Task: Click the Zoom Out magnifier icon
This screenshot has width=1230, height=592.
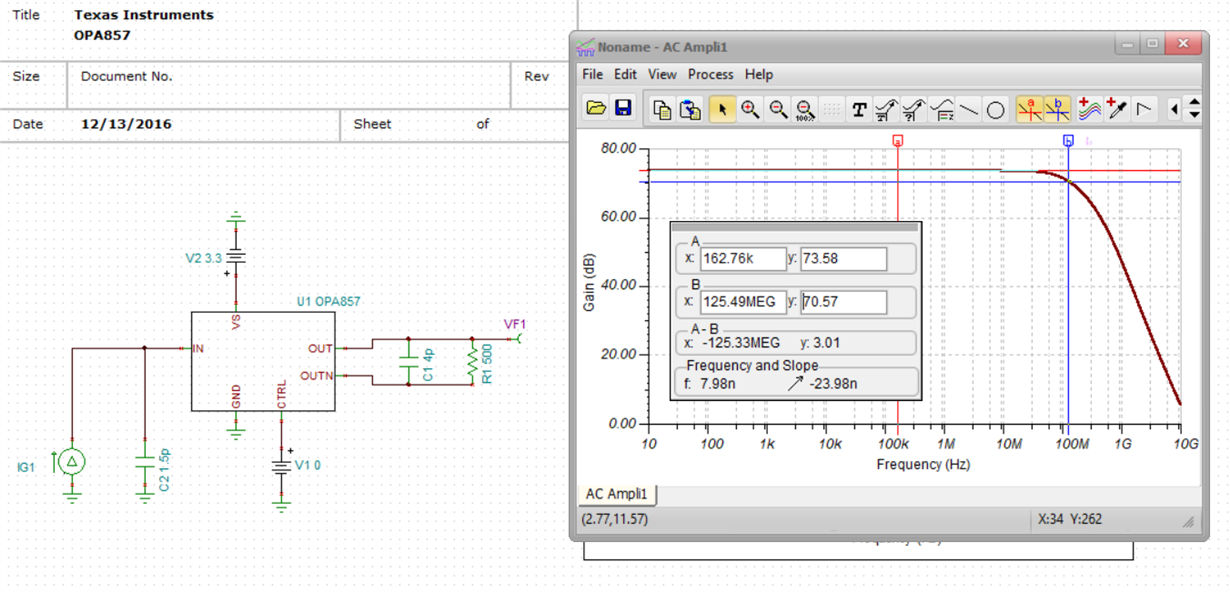Action: [x=777, y=109]
